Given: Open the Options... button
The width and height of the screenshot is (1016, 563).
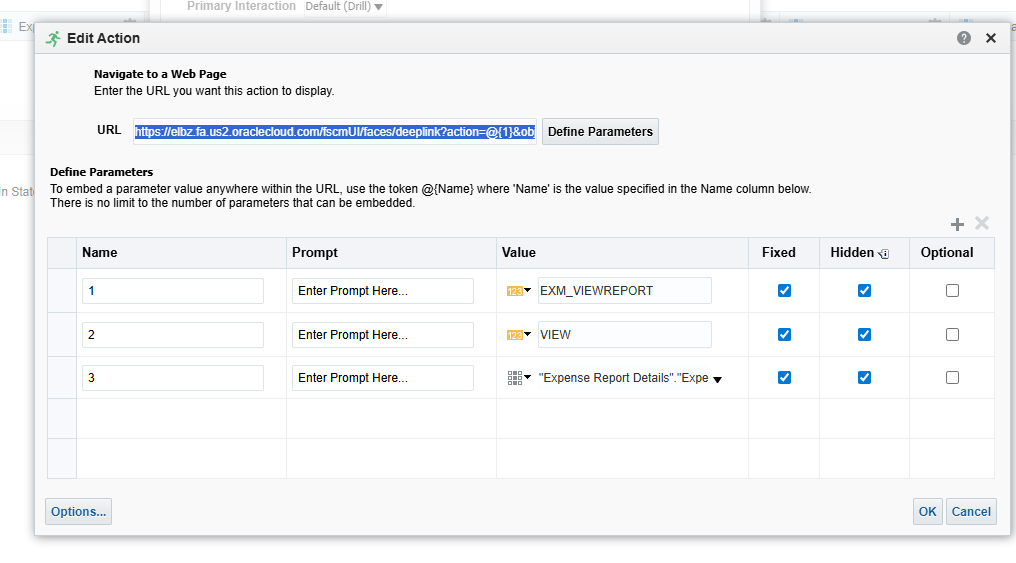Looking at the screenshot, I should pos(78,512).
